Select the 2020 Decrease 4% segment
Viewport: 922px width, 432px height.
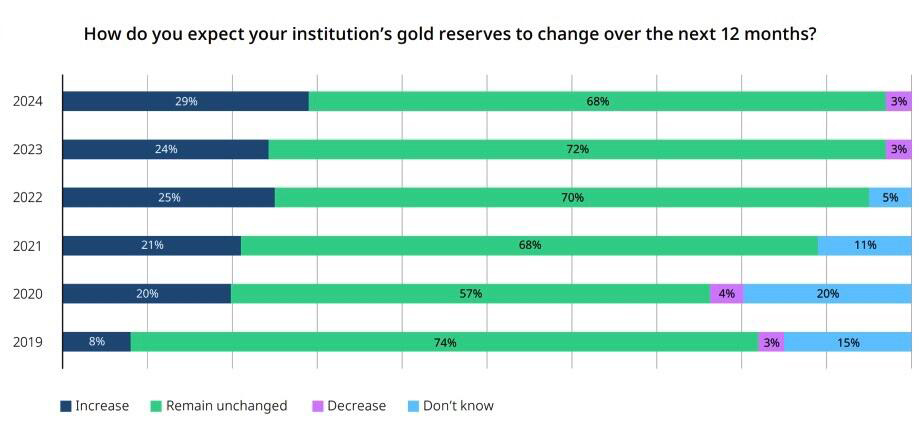pyautogui.click(x=727, y=294)
